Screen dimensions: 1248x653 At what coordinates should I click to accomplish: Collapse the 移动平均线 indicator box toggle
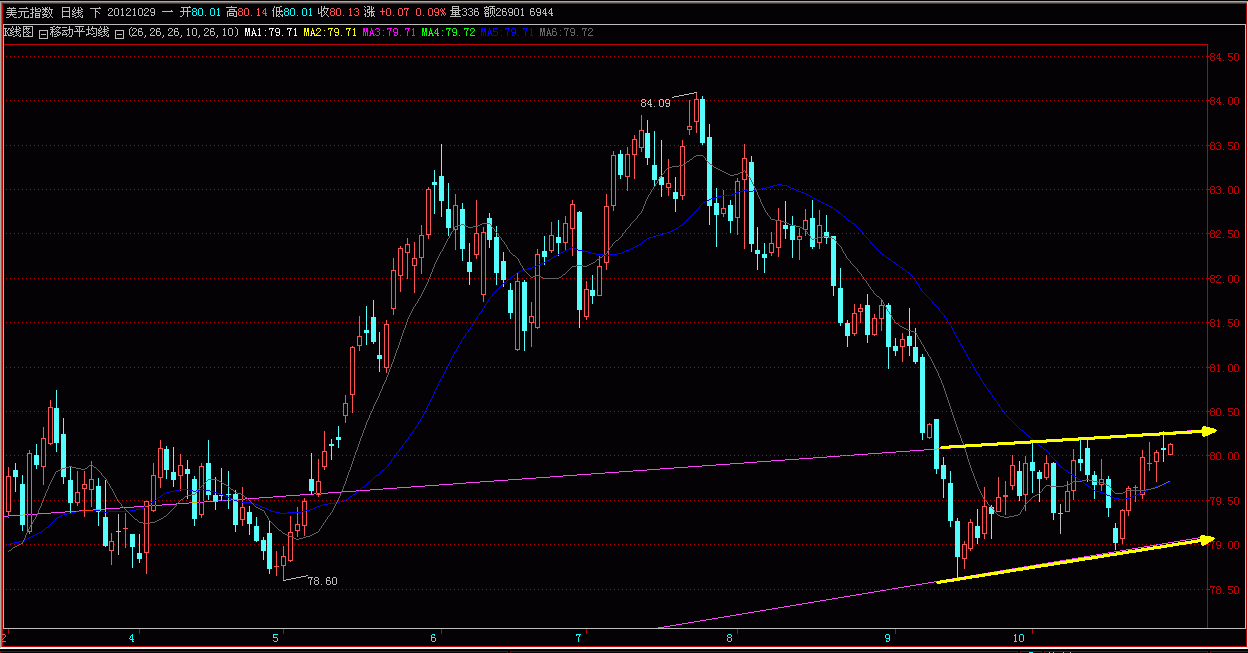click(43, 33)
